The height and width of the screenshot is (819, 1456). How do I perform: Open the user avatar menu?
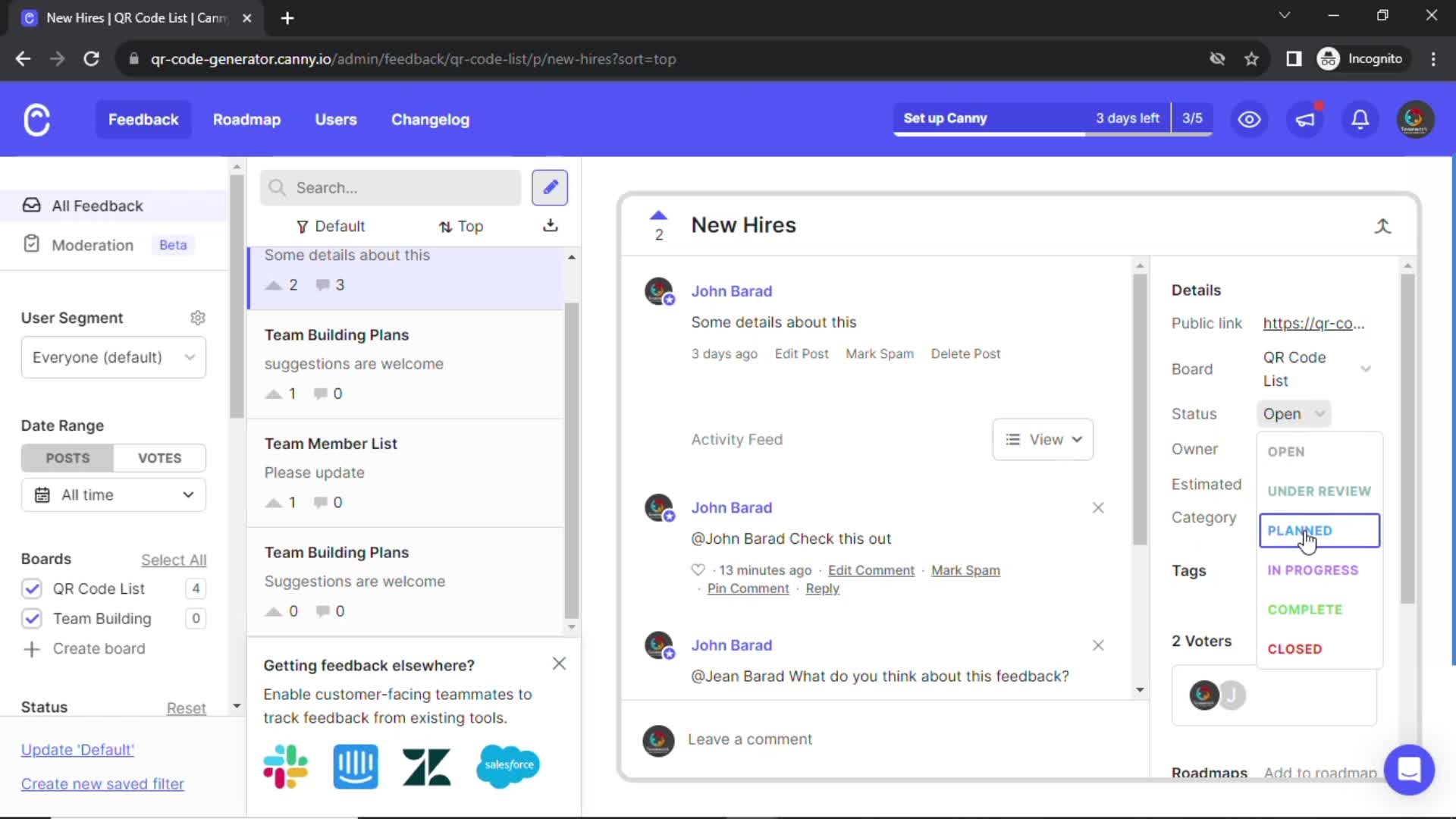tap(1415, 120)
